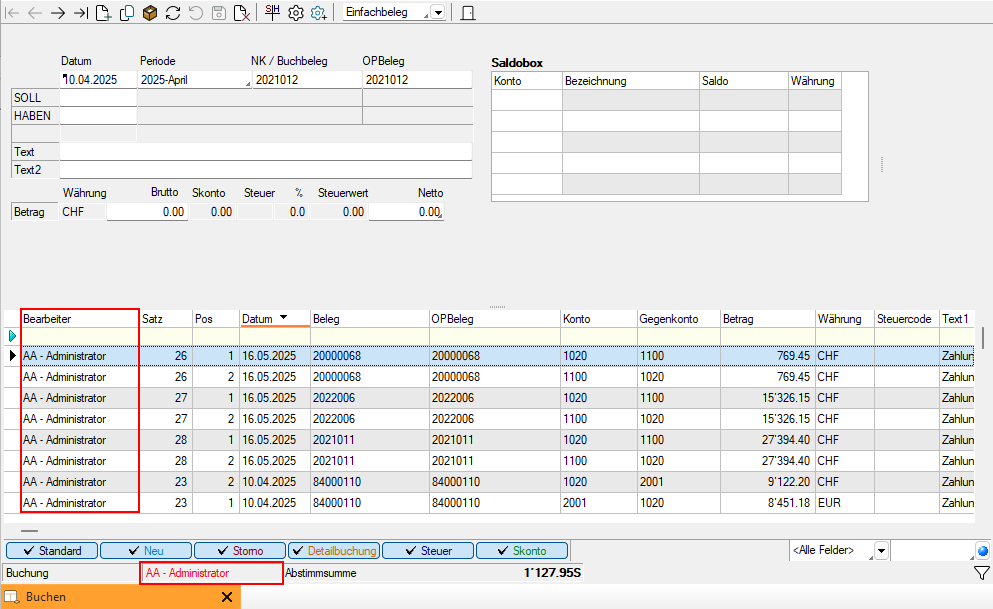Go to the first record arrow
Screen dimensions: 993x609
[12, 13]
